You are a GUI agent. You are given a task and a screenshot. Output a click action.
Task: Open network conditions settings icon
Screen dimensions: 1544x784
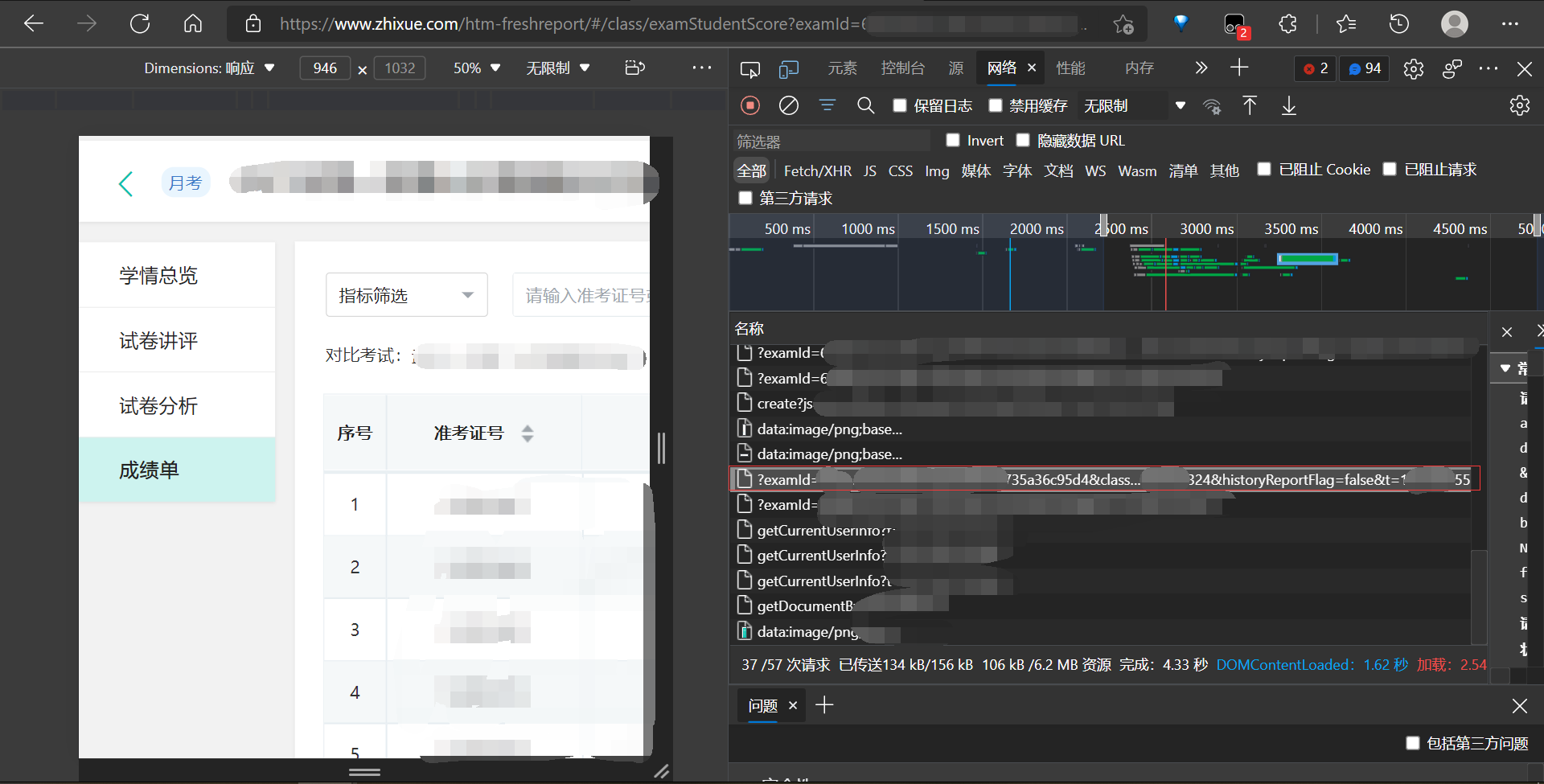coord(1212,105)
